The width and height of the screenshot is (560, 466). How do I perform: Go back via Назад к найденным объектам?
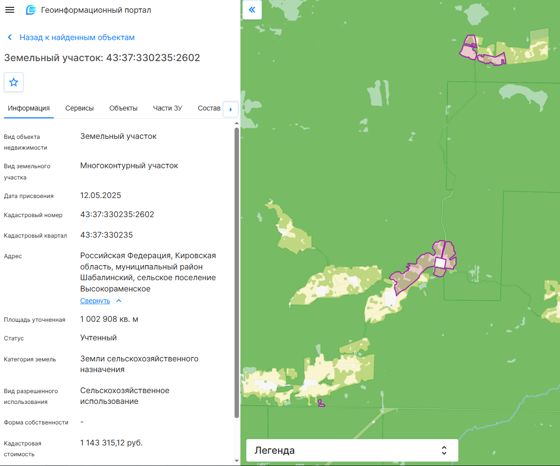[x=77, y=37]
